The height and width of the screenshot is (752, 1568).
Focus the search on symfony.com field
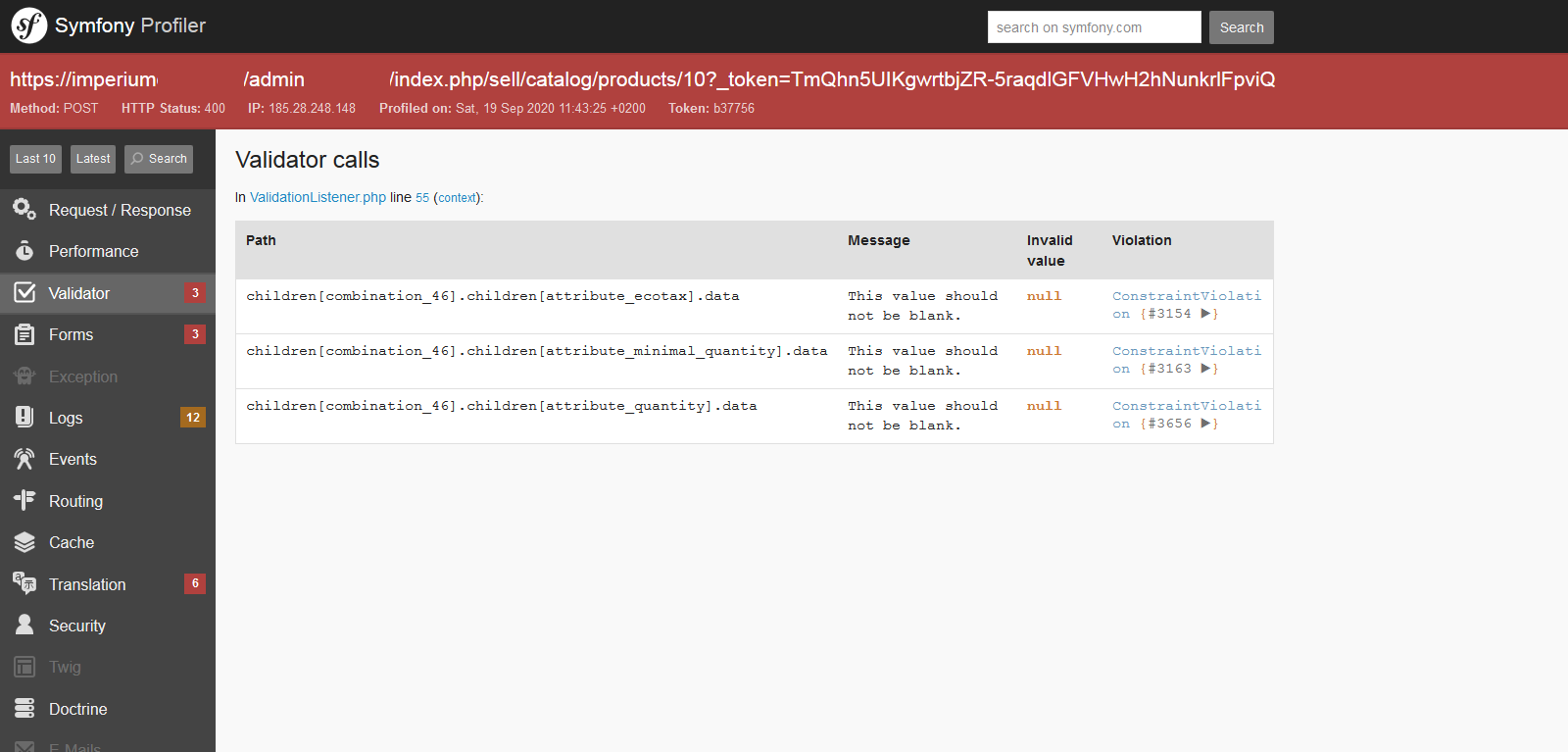click(1094, 27)
